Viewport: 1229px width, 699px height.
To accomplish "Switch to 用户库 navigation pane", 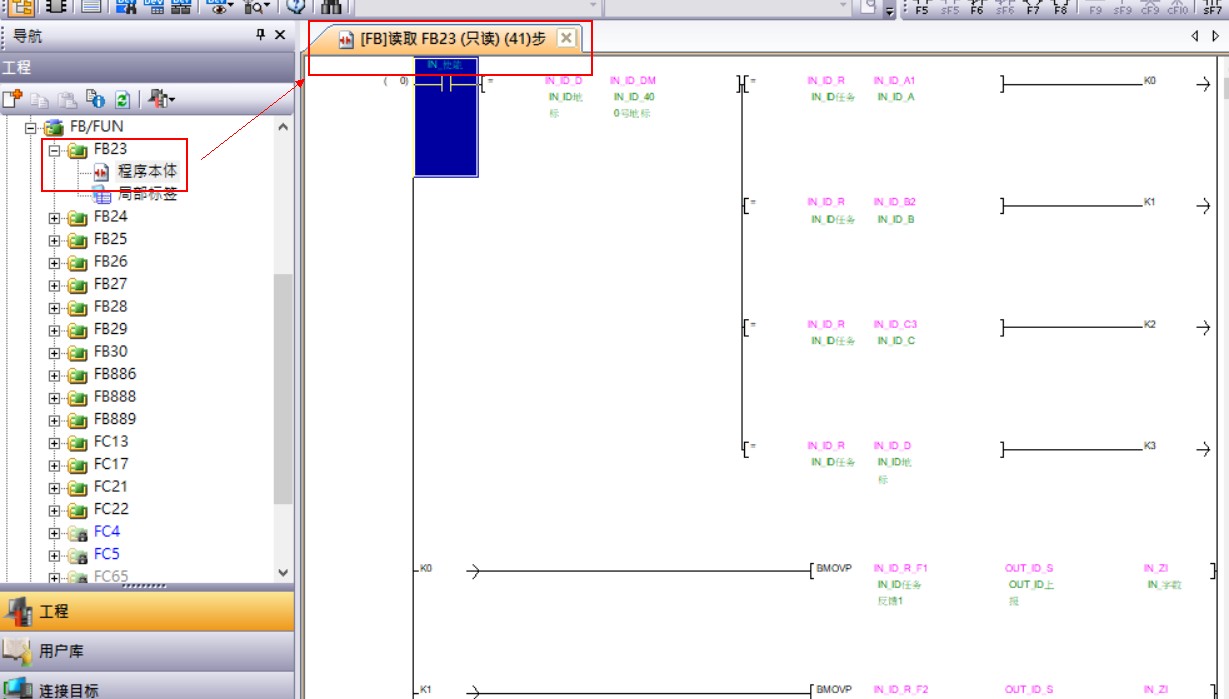I will pos(62,651).
